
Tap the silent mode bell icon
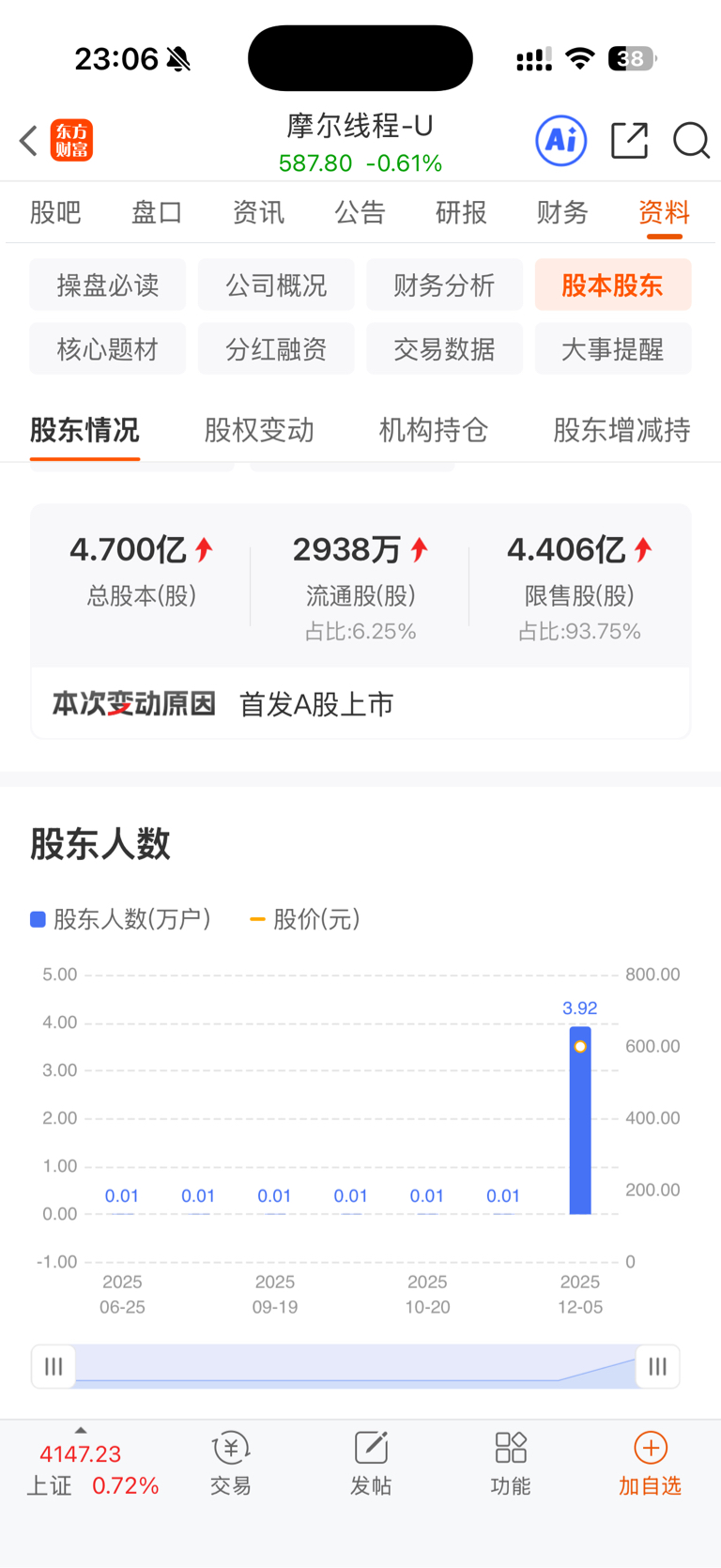coord(178,59)
